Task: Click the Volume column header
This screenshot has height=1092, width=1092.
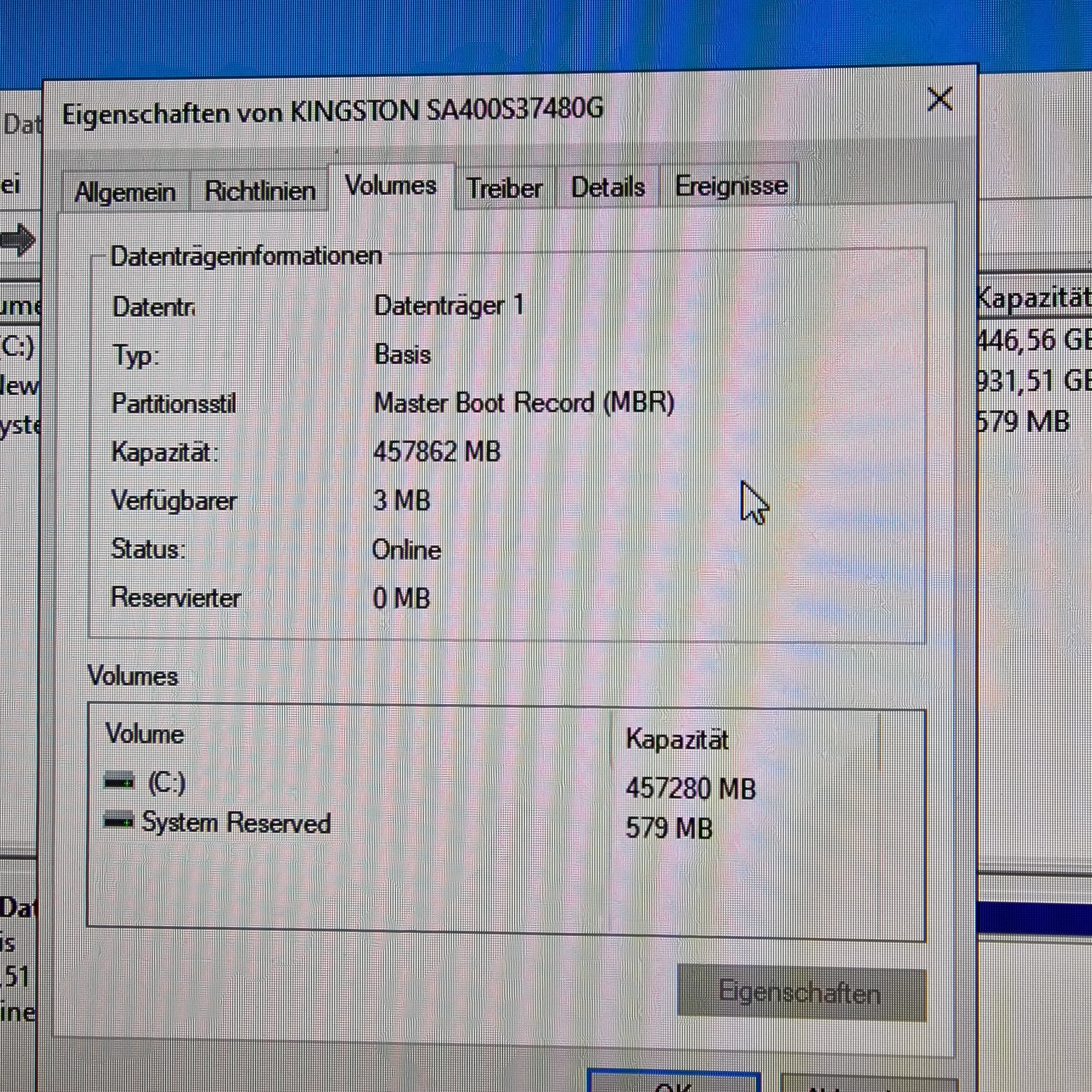Action: tap(145, 734)
